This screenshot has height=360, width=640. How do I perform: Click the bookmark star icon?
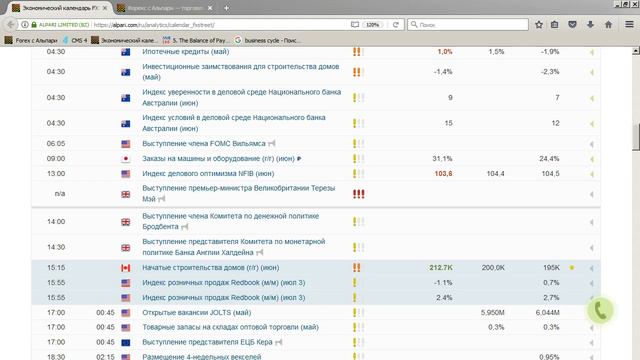(539, 25)
